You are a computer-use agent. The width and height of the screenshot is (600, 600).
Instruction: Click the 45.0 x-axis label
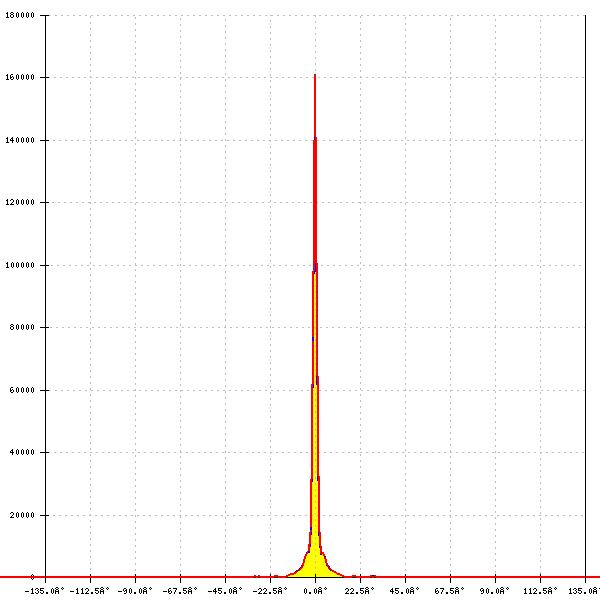pyautogui.click(x=405, y=591)
